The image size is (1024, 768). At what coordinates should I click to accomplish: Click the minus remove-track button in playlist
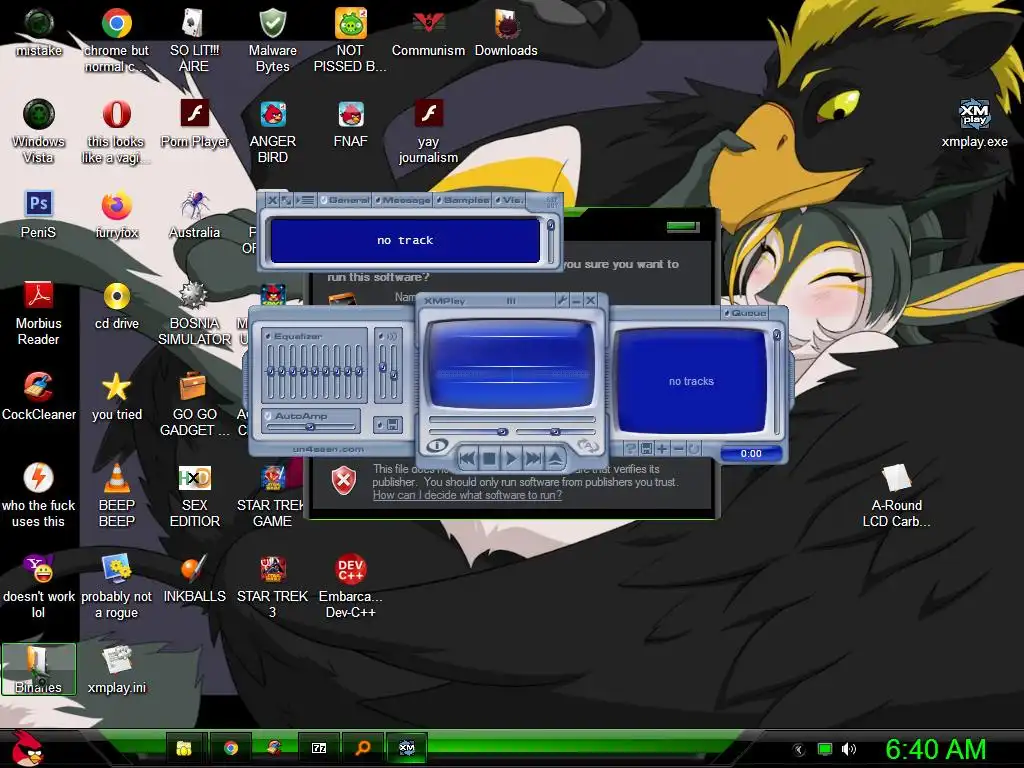[678, 449]
